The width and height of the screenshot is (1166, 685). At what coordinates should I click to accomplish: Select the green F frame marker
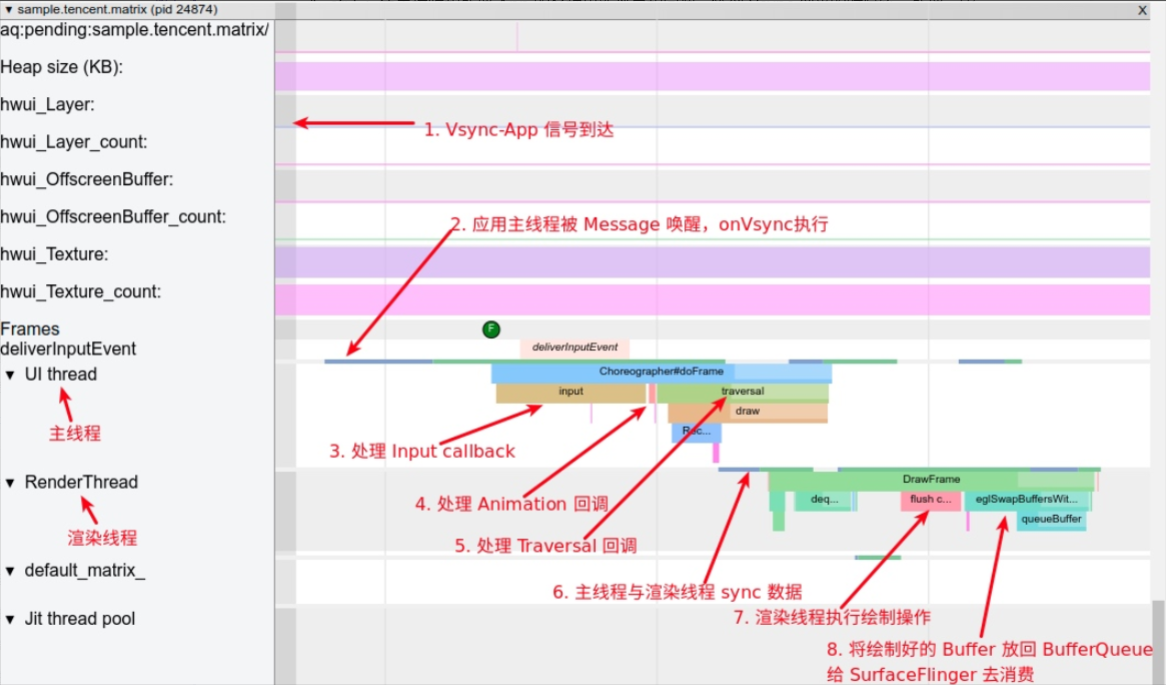coord(490,328)
